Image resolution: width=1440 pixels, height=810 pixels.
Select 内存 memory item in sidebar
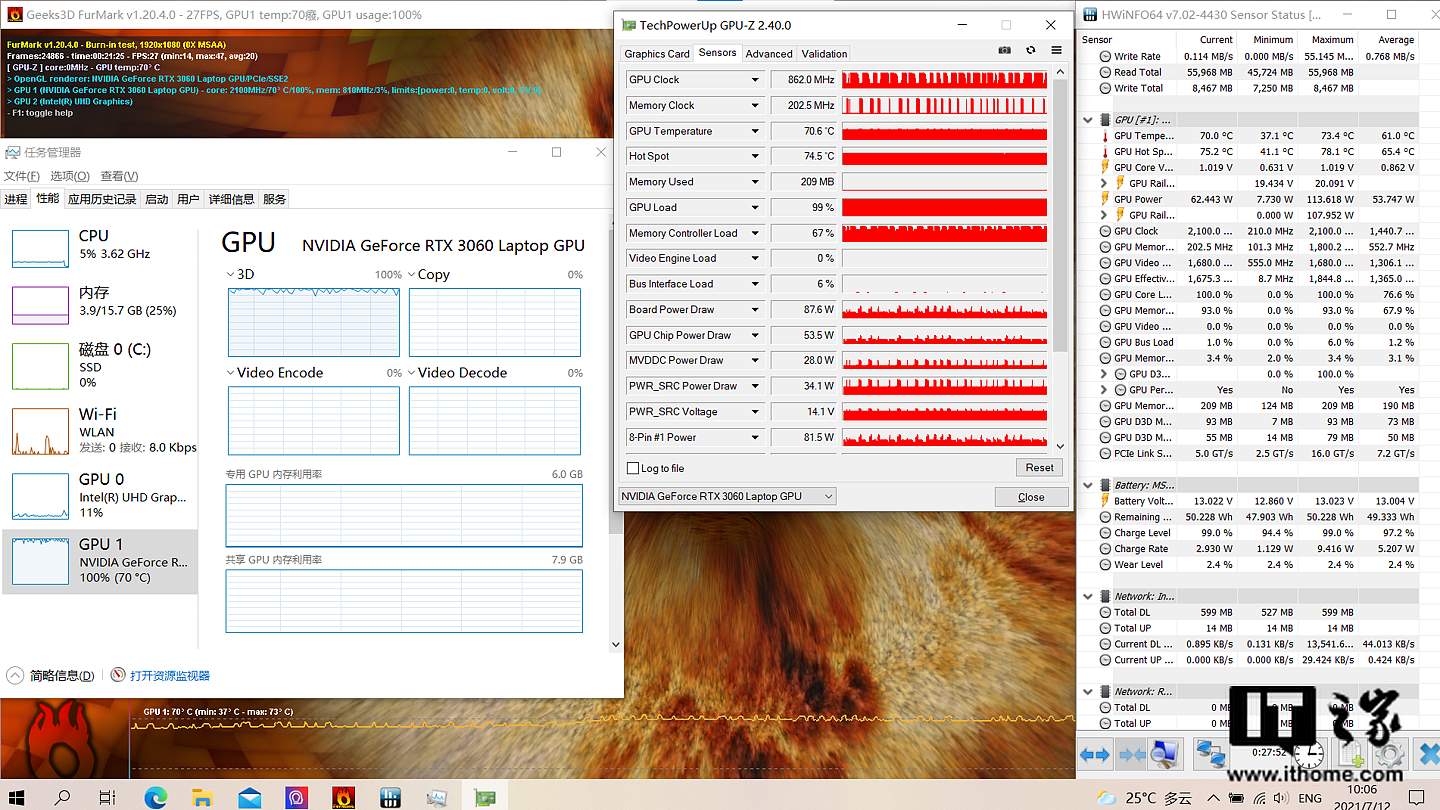pos(100,304)
